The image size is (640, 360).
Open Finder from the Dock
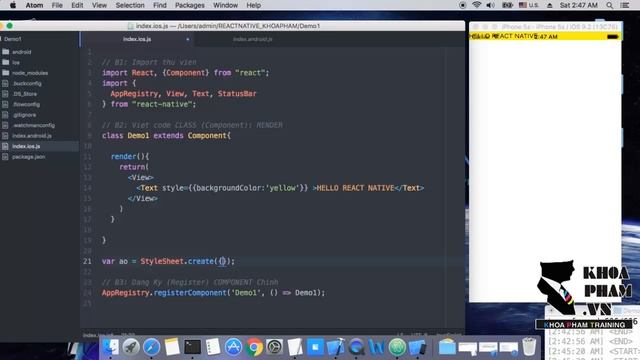click(x=110, y=347)
